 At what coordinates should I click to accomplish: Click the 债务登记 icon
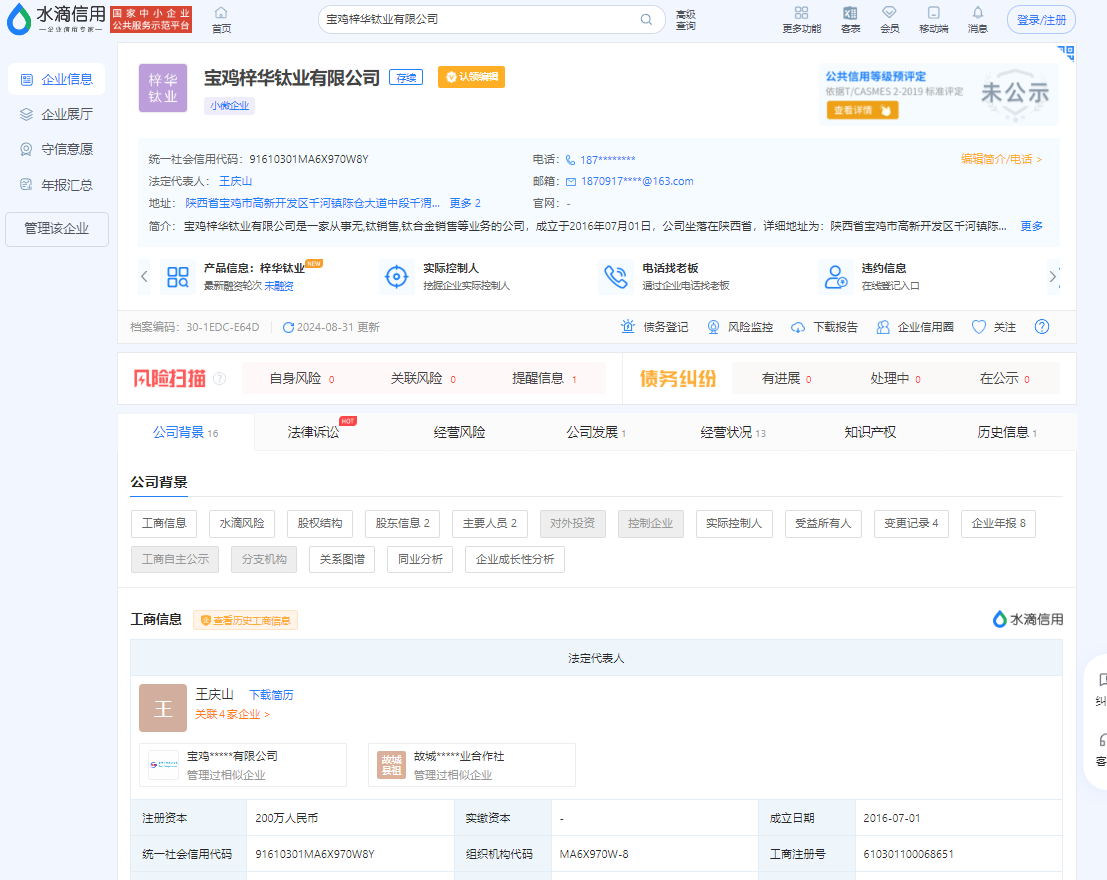tap(628, 327)
